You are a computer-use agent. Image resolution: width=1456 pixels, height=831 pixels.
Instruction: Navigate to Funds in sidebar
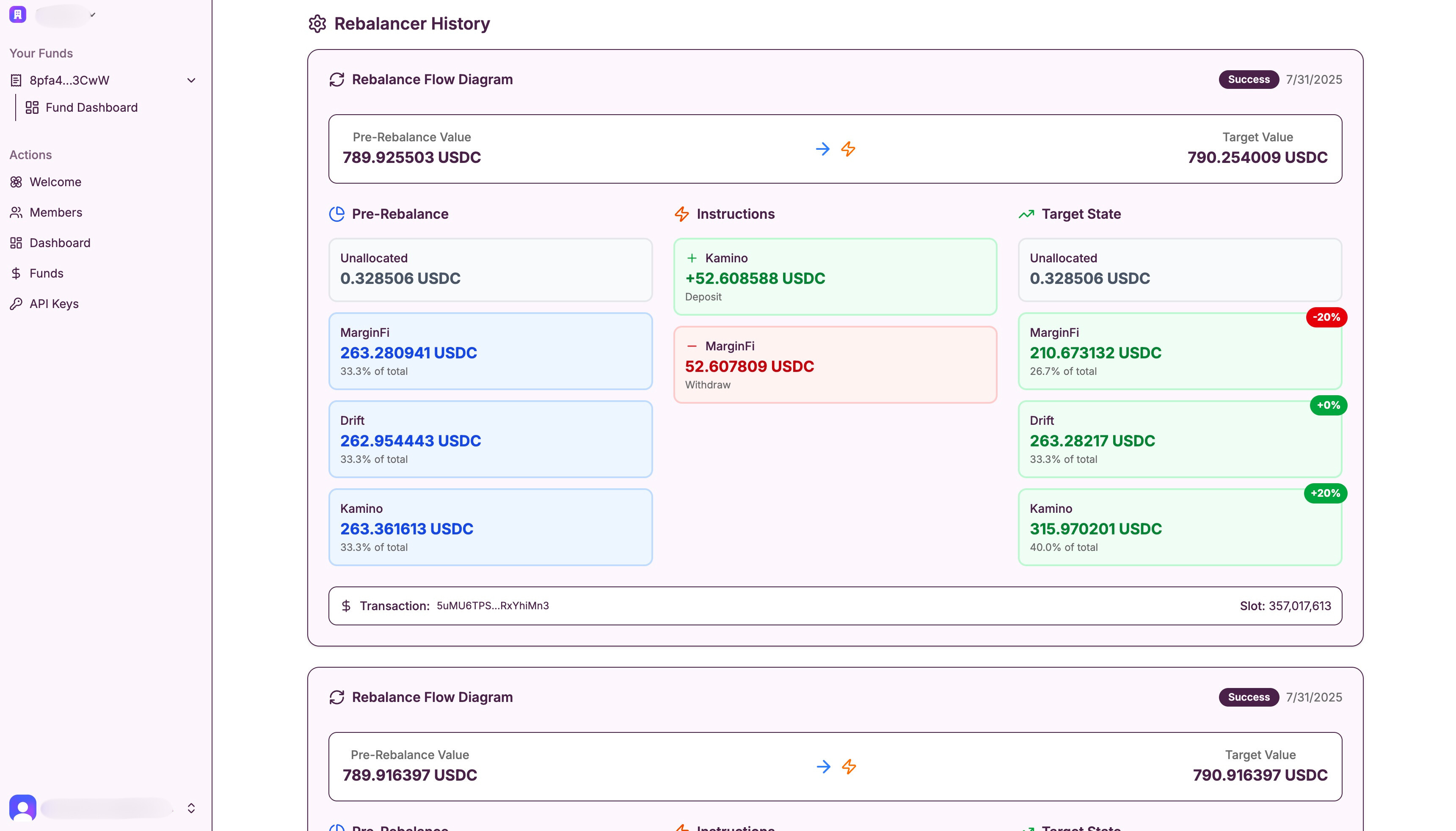(46, 273)
